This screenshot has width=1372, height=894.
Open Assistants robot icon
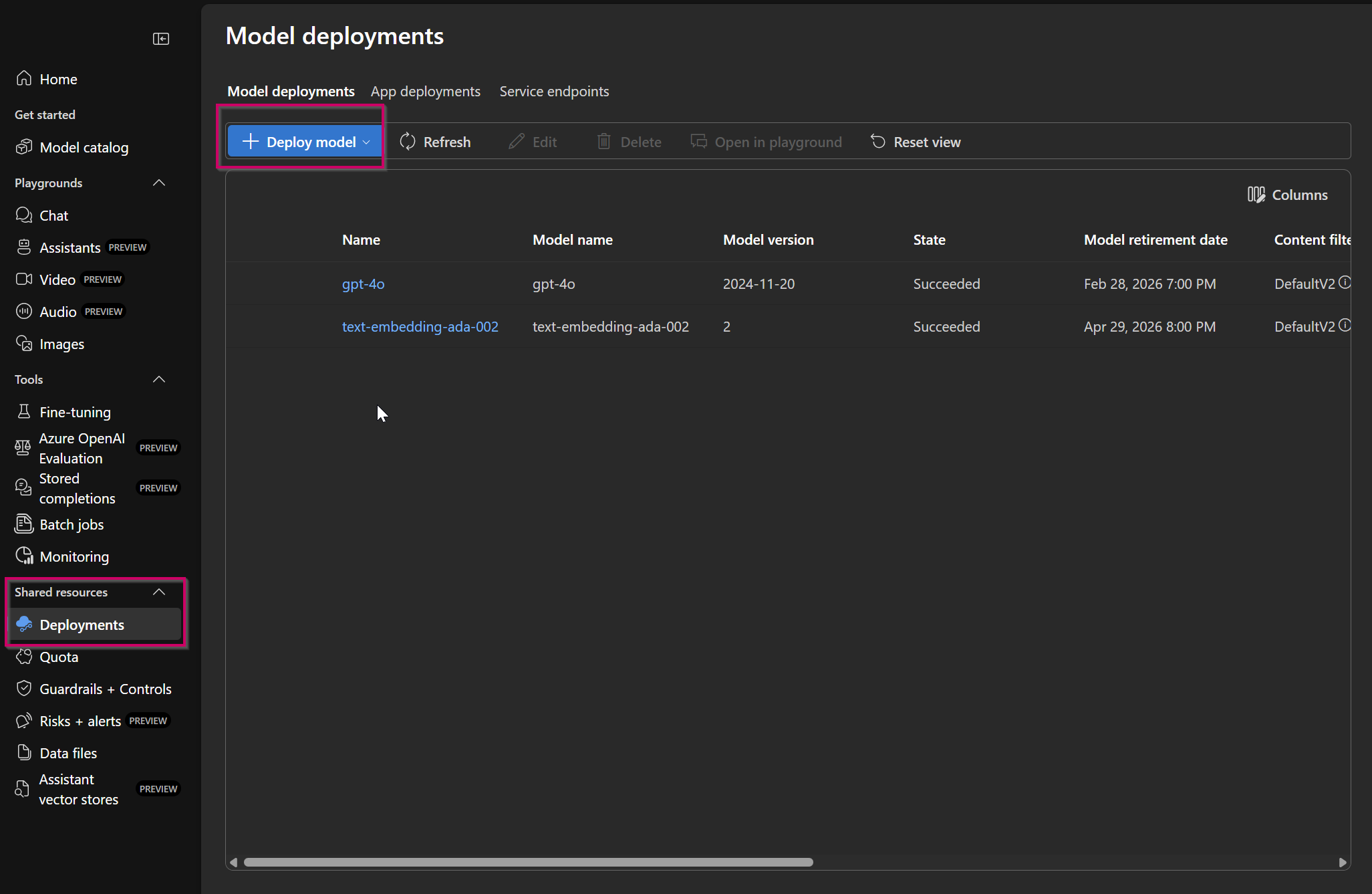click(x=24, y=247)
